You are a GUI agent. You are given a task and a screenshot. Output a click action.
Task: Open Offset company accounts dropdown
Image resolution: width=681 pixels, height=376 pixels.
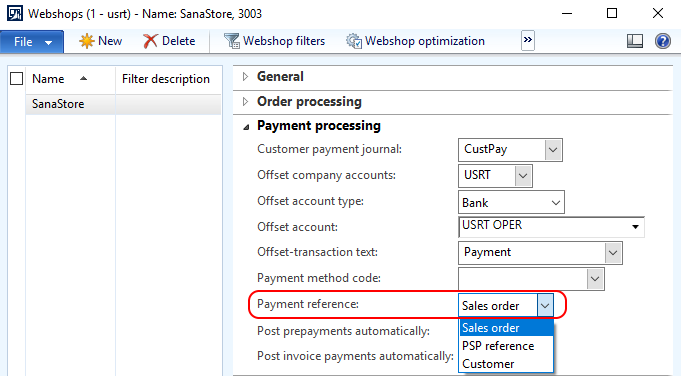click(523, 176)
